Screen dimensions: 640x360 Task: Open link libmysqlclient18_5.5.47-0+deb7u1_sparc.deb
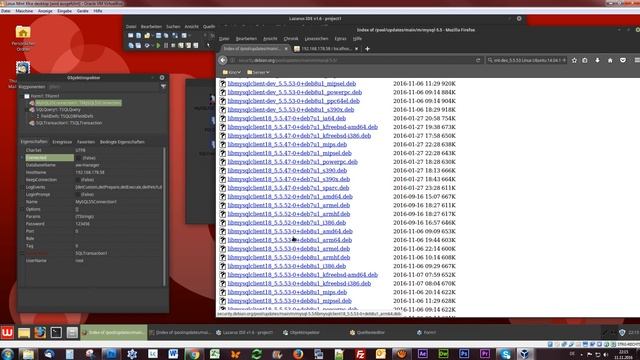(288, 188)
